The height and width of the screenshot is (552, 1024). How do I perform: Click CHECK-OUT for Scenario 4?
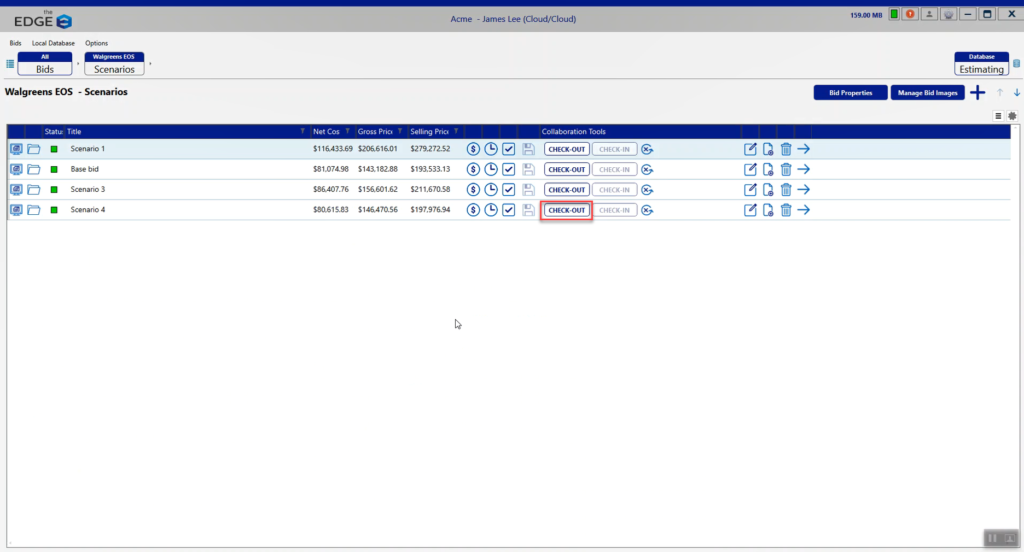566,210
